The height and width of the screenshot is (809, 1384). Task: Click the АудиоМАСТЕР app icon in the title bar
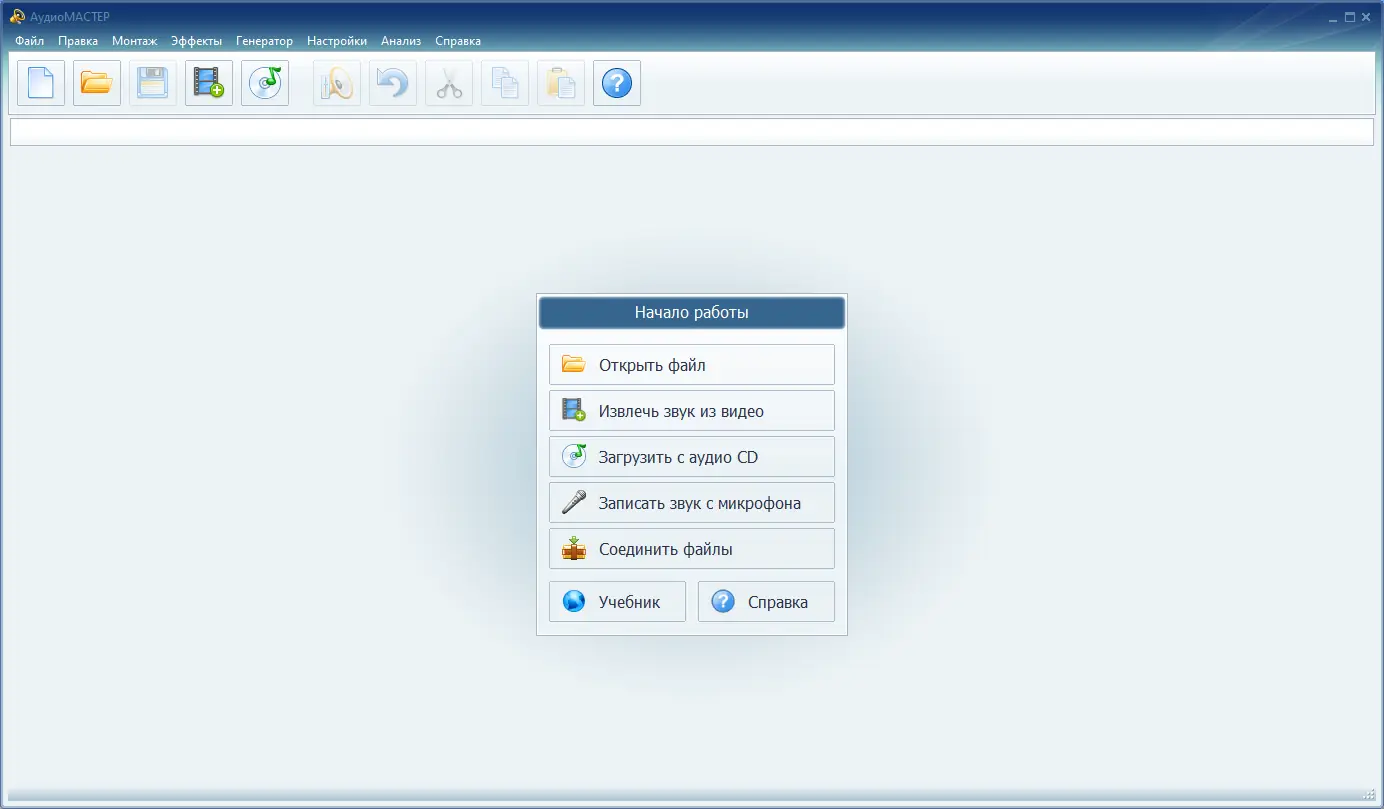(17, 16)
